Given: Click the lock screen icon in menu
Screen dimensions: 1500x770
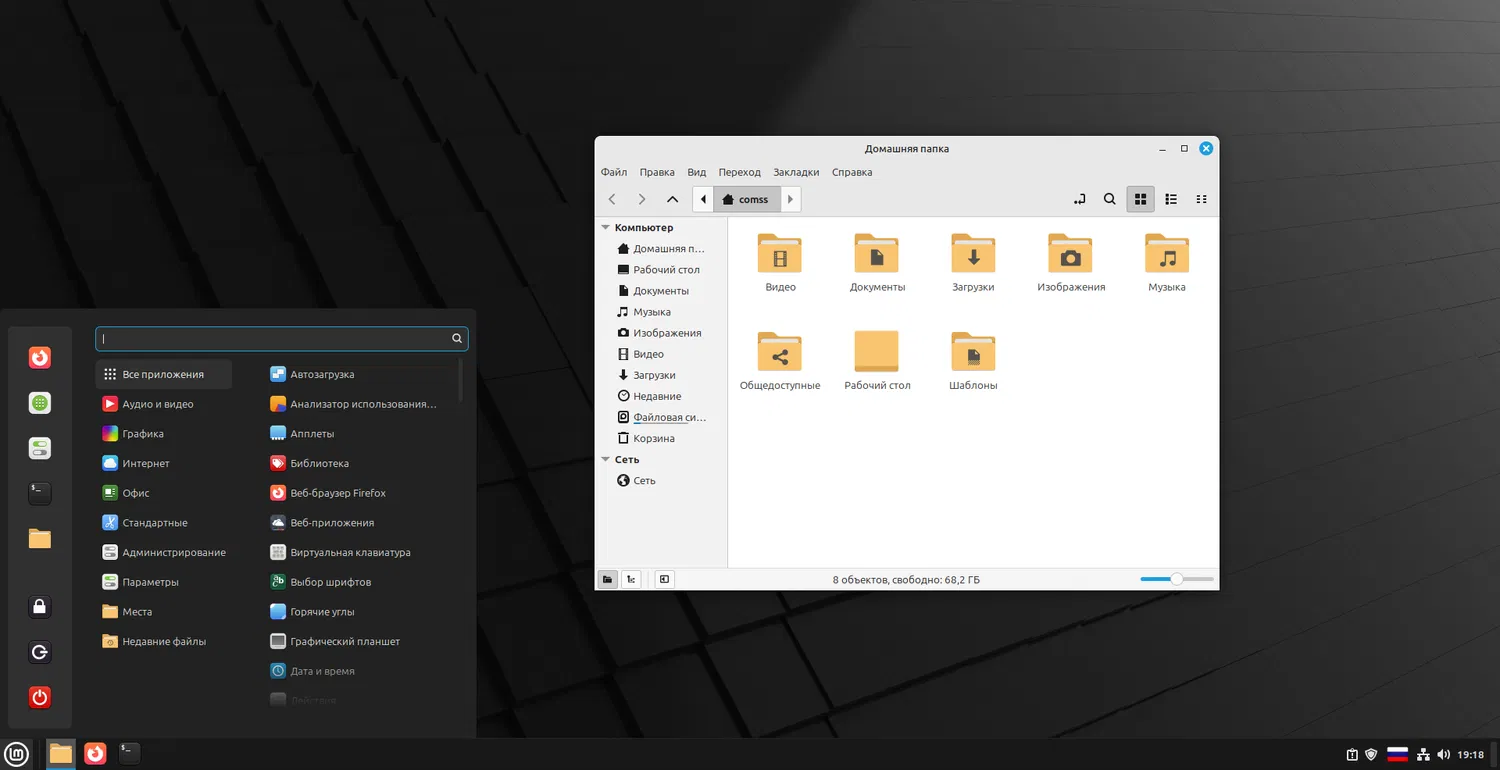Looking at the screenshot, I should pyautogui.click(x=40, y=607).
